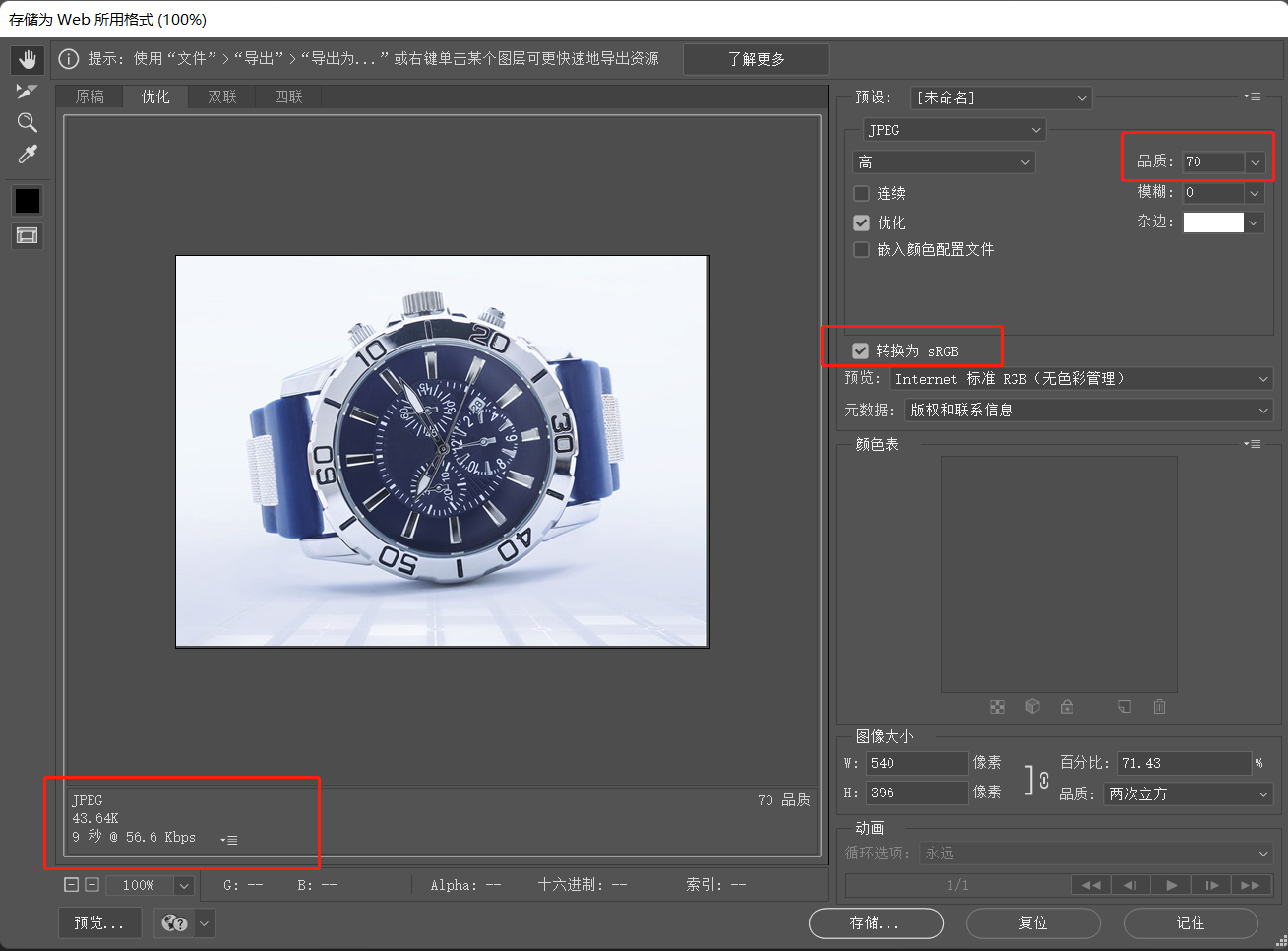Select the Zoom tool
The width and height of the screenshot is (1288, 951).
[28, 122]
